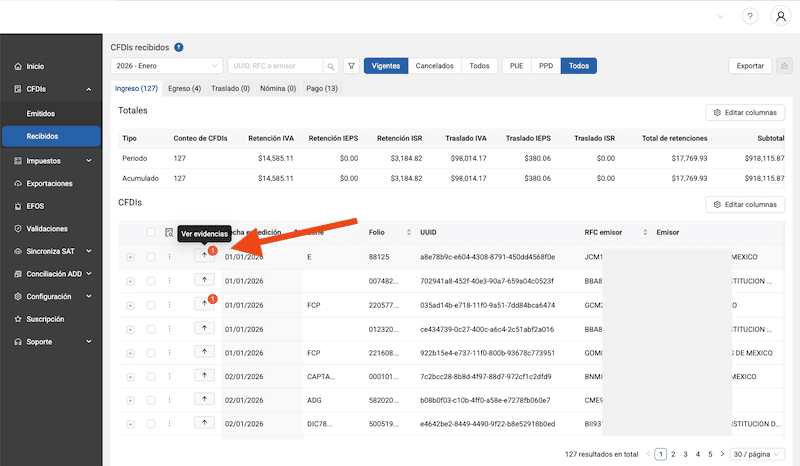Viewport: 800px width, 466px height.
Task: Click the search magnifier icon
Action: 331,66
